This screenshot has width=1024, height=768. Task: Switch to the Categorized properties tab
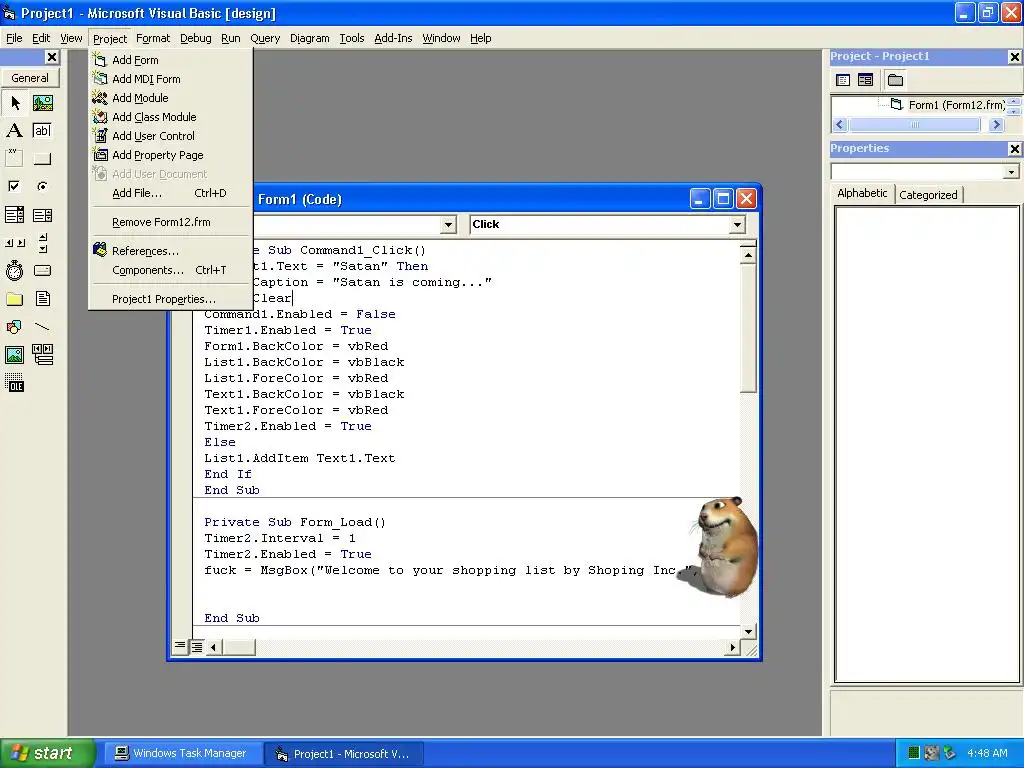pyautogui.click(x=928, y=195)
